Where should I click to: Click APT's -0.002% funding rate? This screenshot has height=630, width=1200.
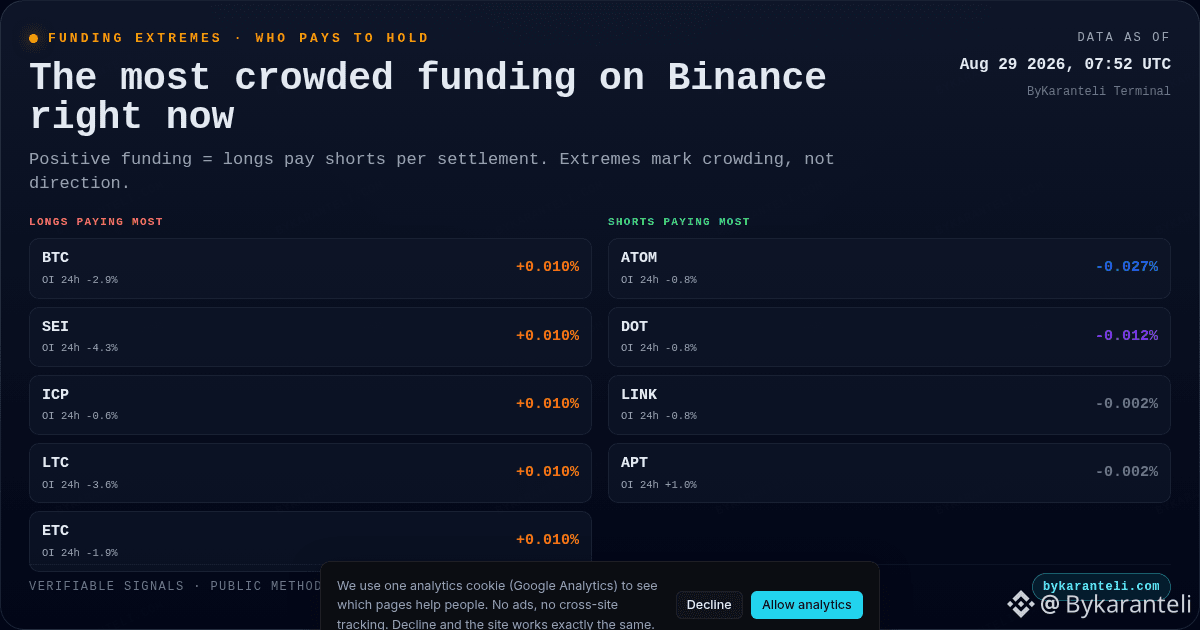[x=1126, y=472]
